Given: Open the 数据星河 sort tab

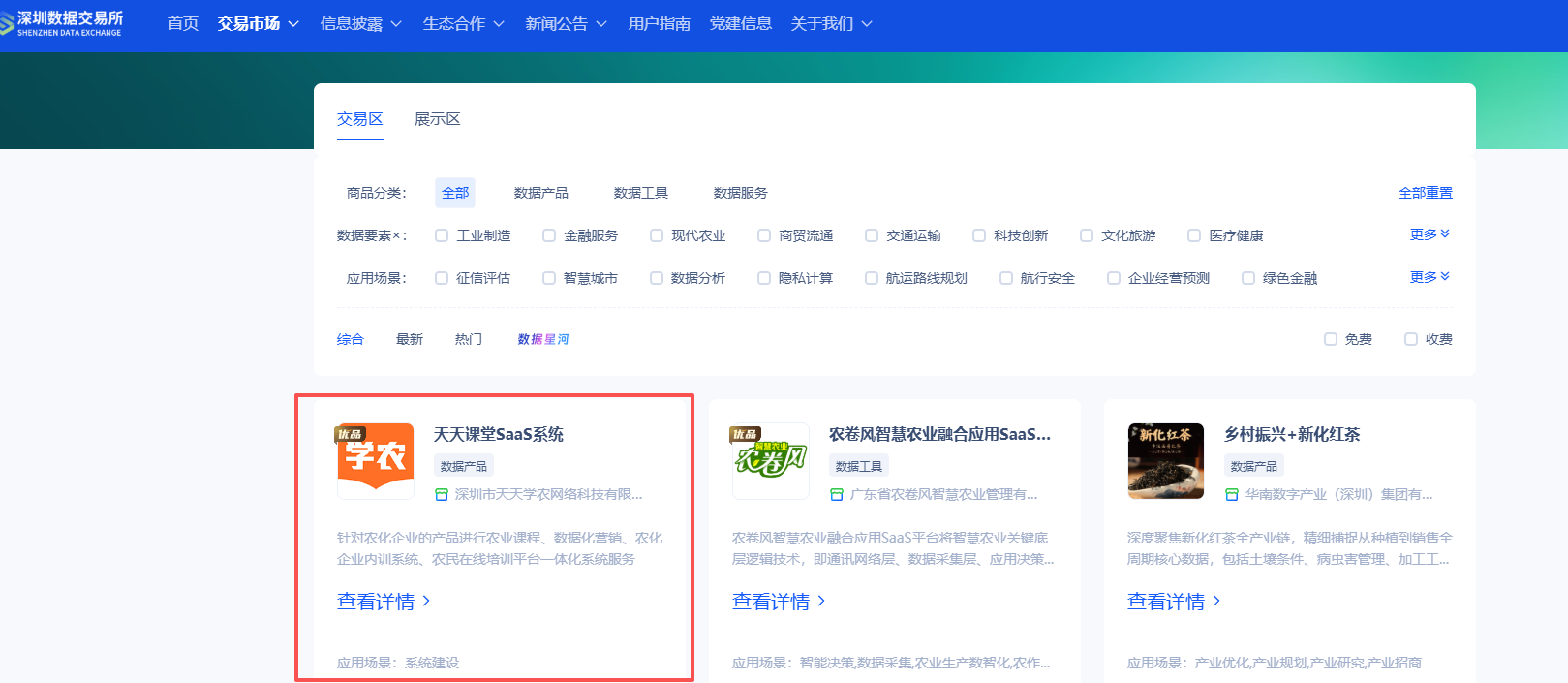Looking at the screenshot, I should [x=543, y=339].
